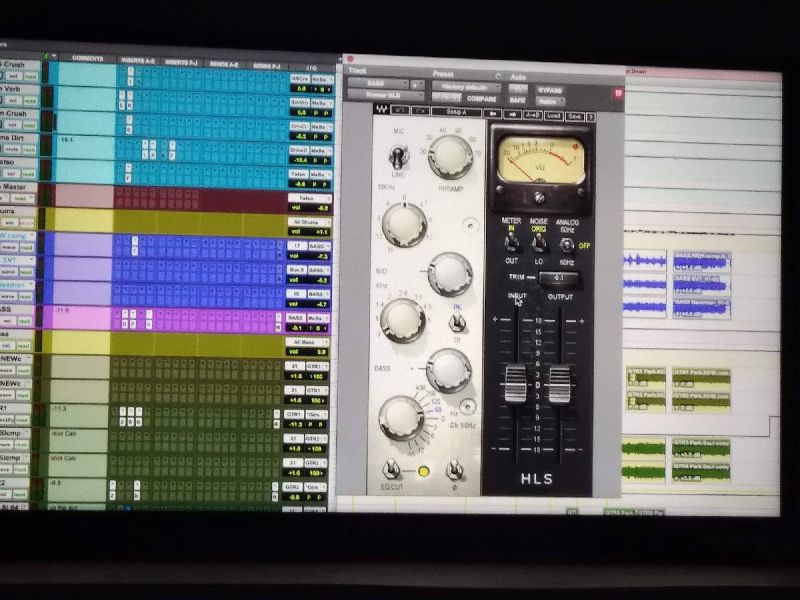Open the Waves help question mark
The image size is (800, 600).
(590, 117)
